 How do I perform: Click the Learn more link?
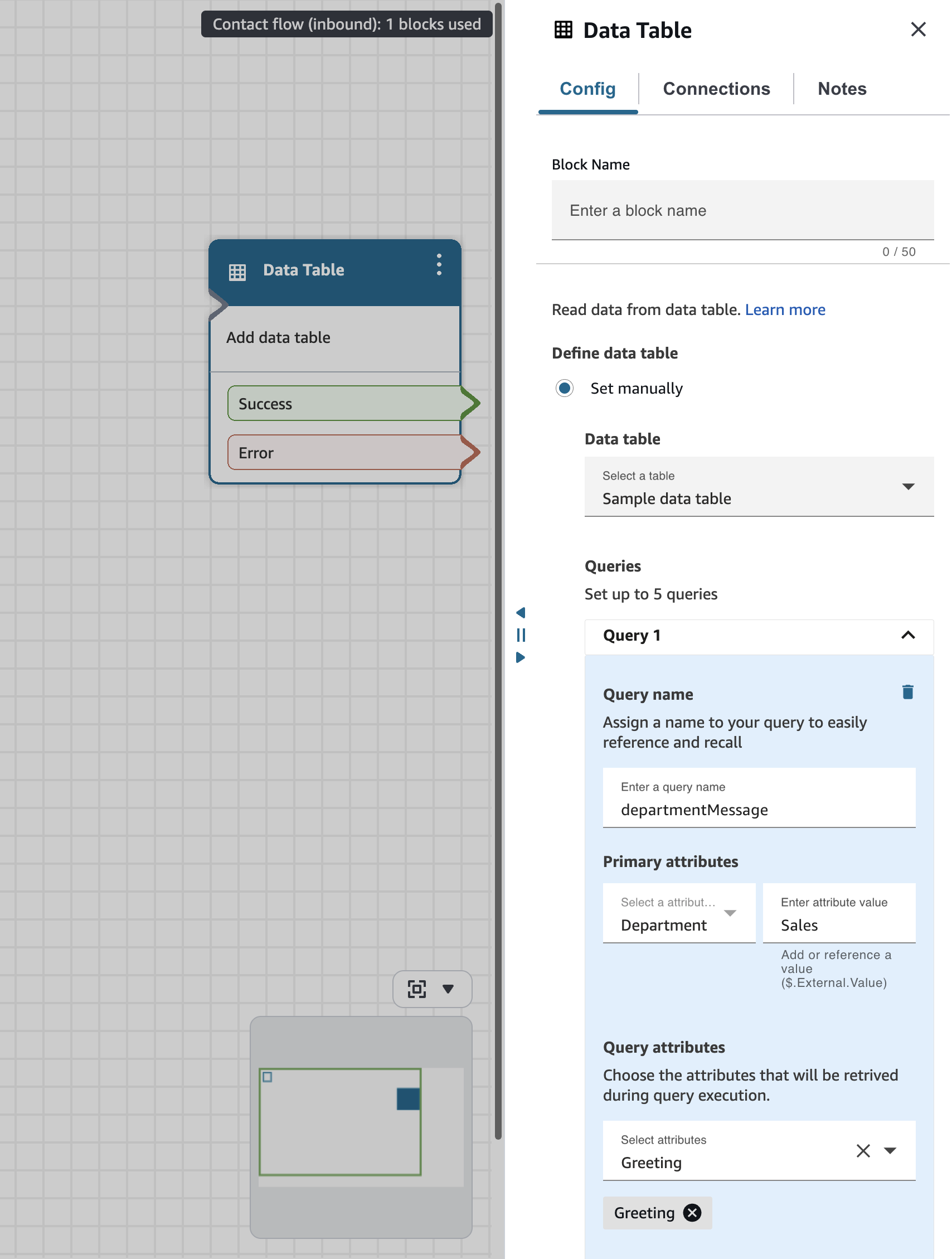click(785, 309)
